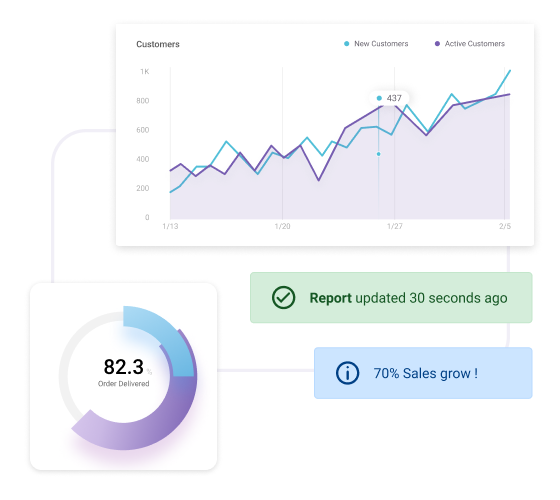The width and height of the screenshot is (560, 500).
Task: Click the Order Delivered label
Action: (x=124, y=384)
